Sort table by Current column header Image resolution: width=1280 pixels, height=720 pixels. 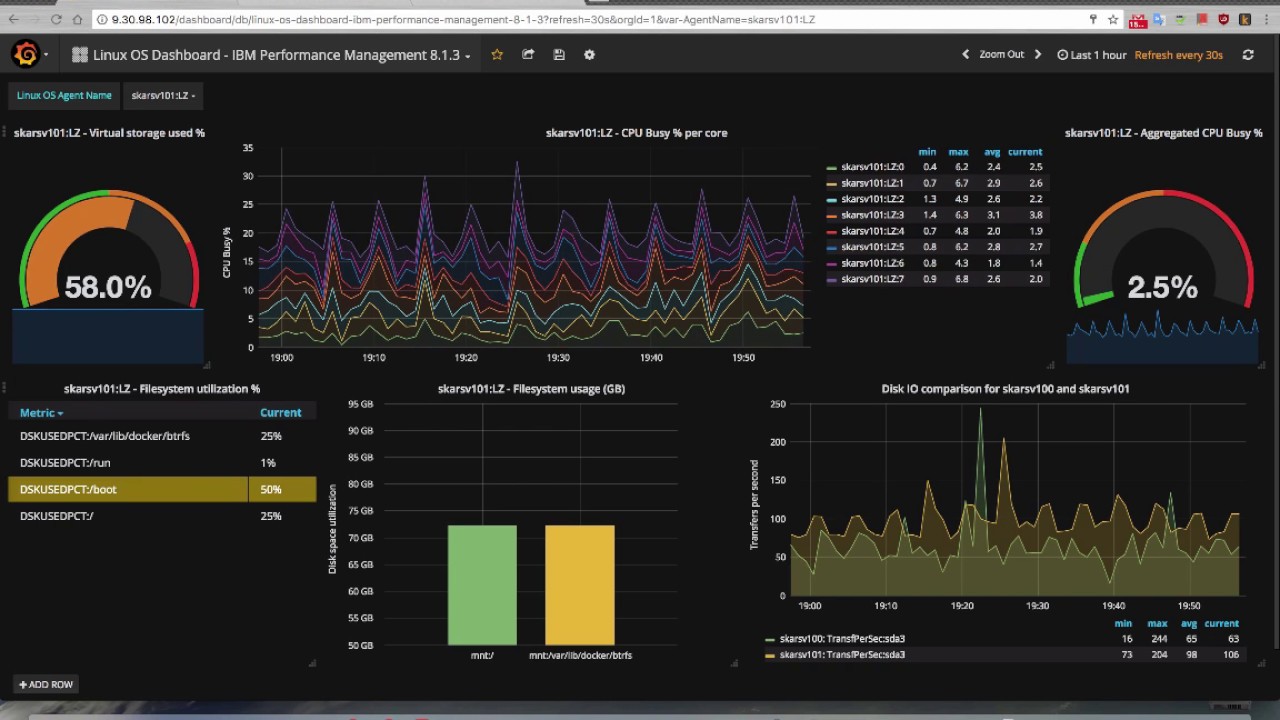point(280,412)
